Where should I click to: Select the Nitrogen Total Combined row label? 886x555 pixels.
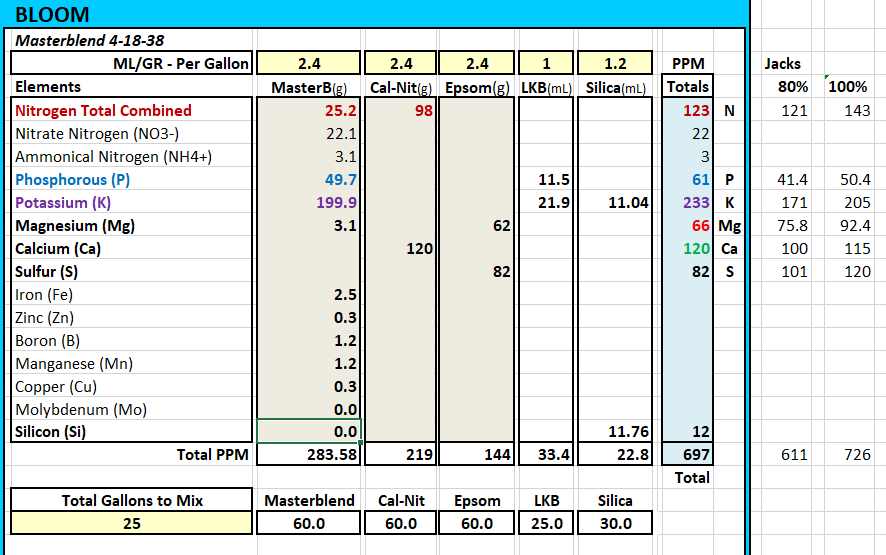[103, 110]
